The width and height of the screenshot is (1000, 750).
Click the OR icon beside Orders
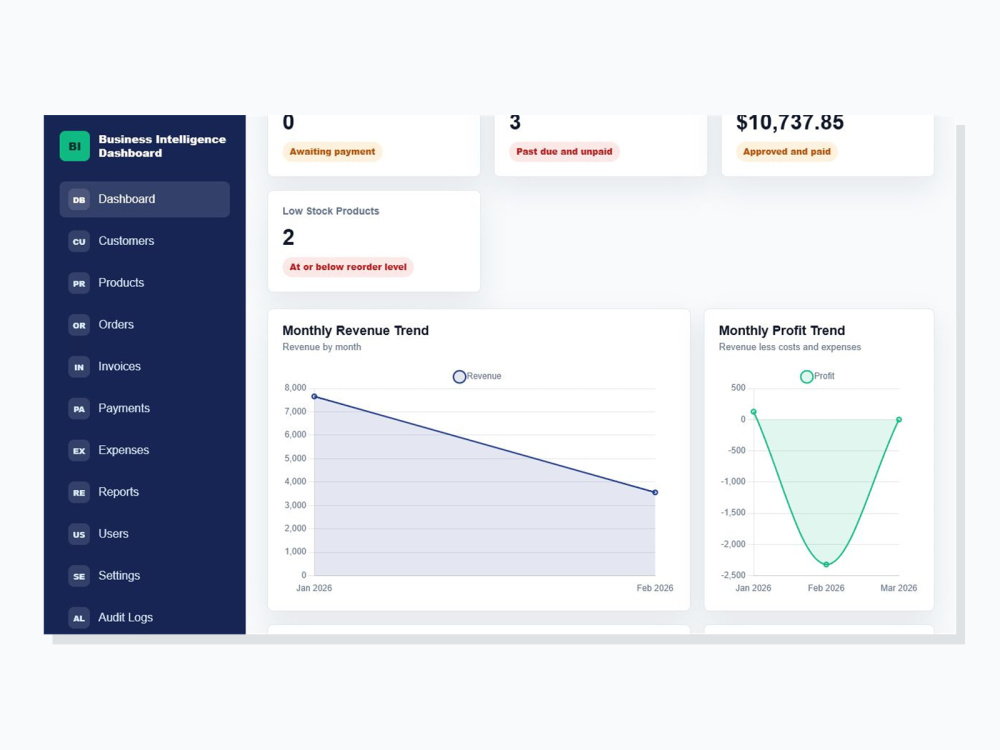tap(79, 325)
